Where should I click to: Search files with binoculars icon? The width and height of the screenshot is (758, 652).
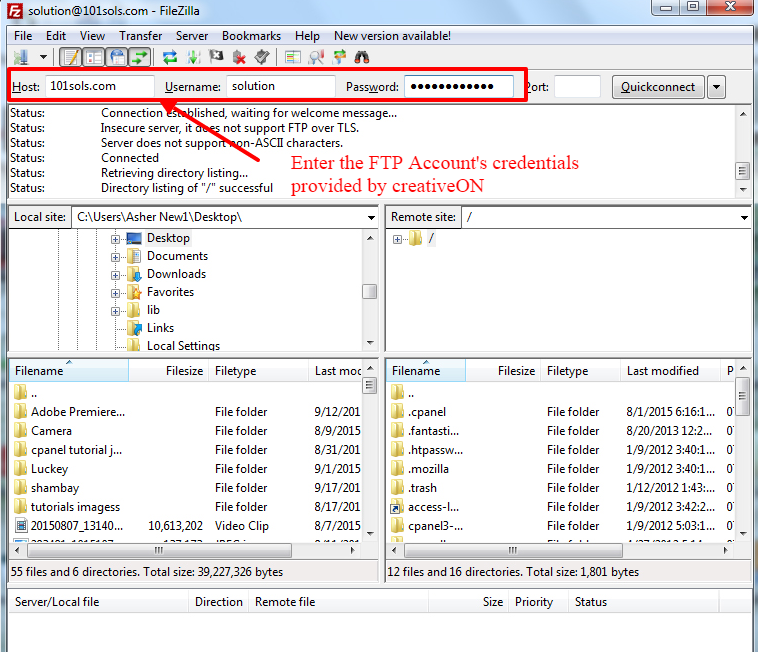click(x=362, y=58)
